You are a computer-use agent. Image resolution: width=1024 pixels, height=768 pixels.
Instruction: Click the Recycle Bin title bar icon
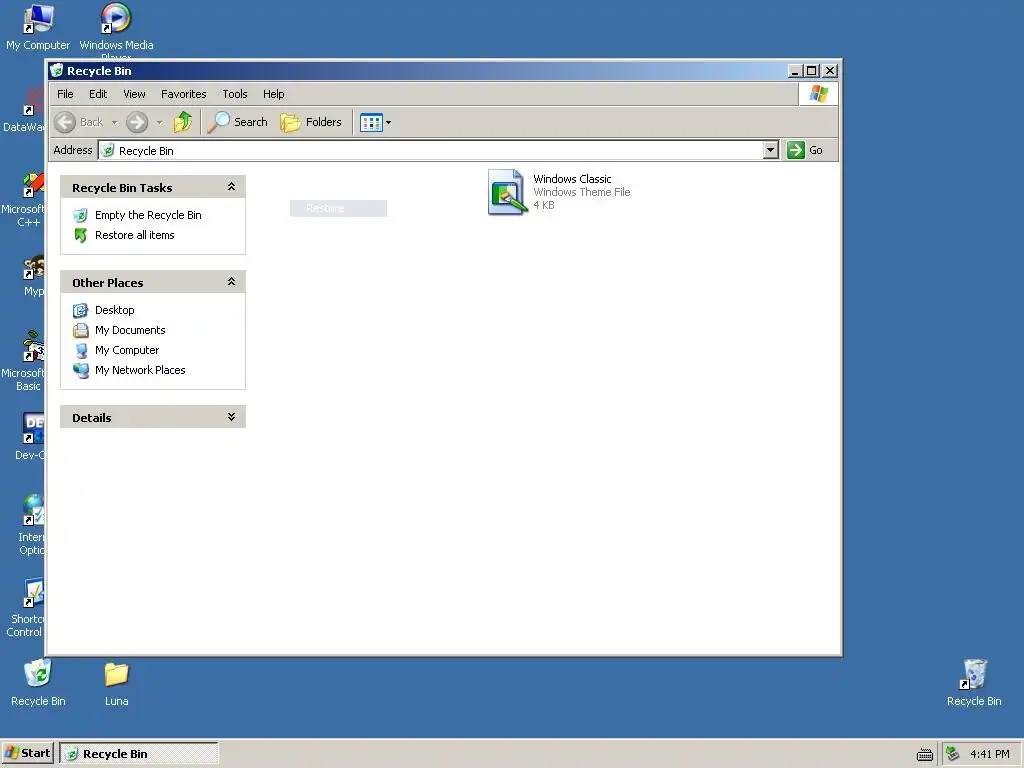(x=57, y=71)
